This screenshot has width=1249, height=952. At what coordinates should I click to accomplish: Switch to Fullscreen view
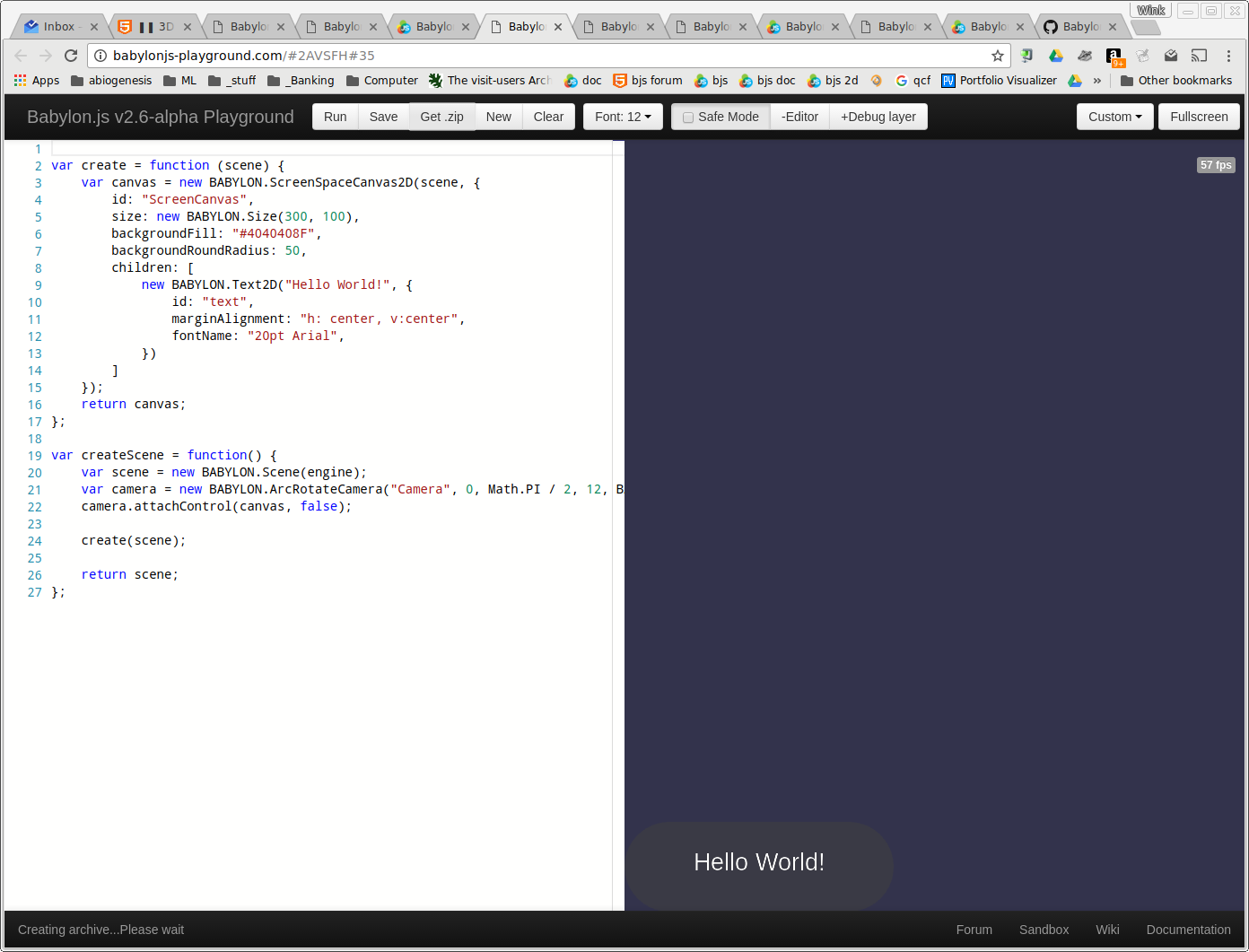point(1199,117)
